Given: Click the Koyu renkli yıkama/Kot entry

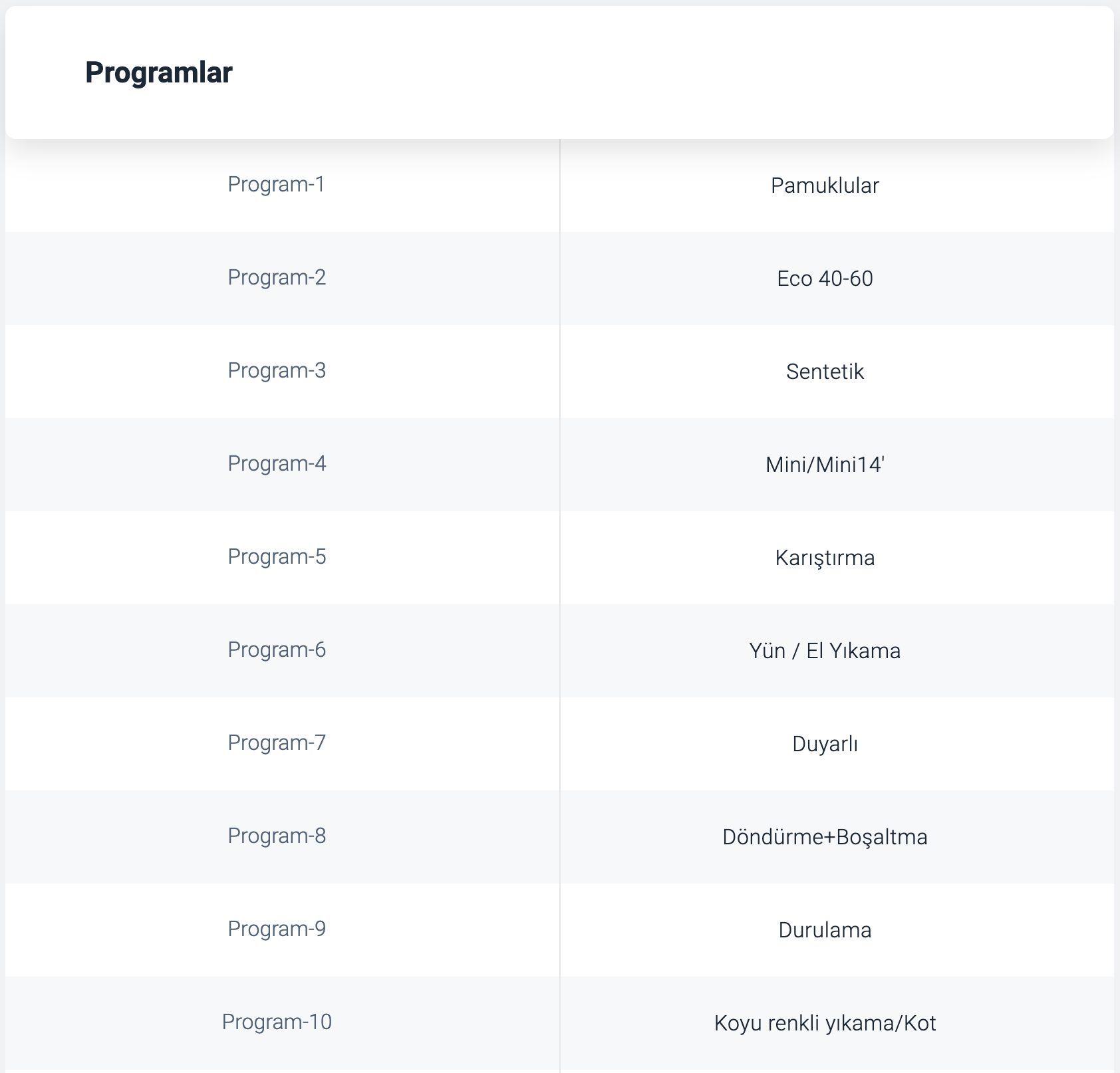Looking at the screenshot, I should [825, 1023].
